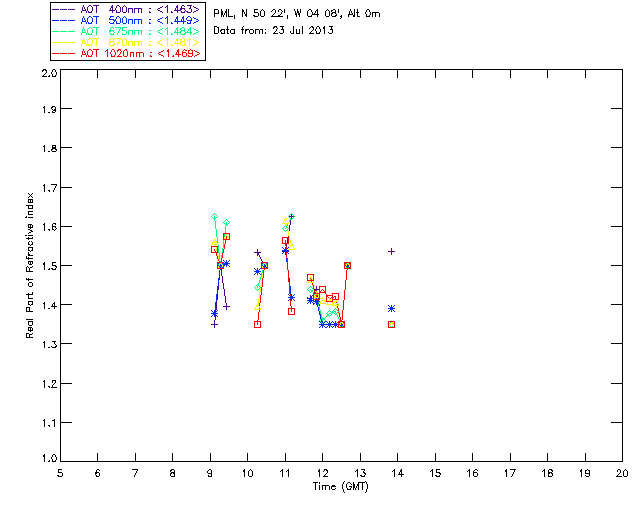Click the purple dashed line sample in legend
The width and height of the screenshot is (640, 512).
[64, 9]
